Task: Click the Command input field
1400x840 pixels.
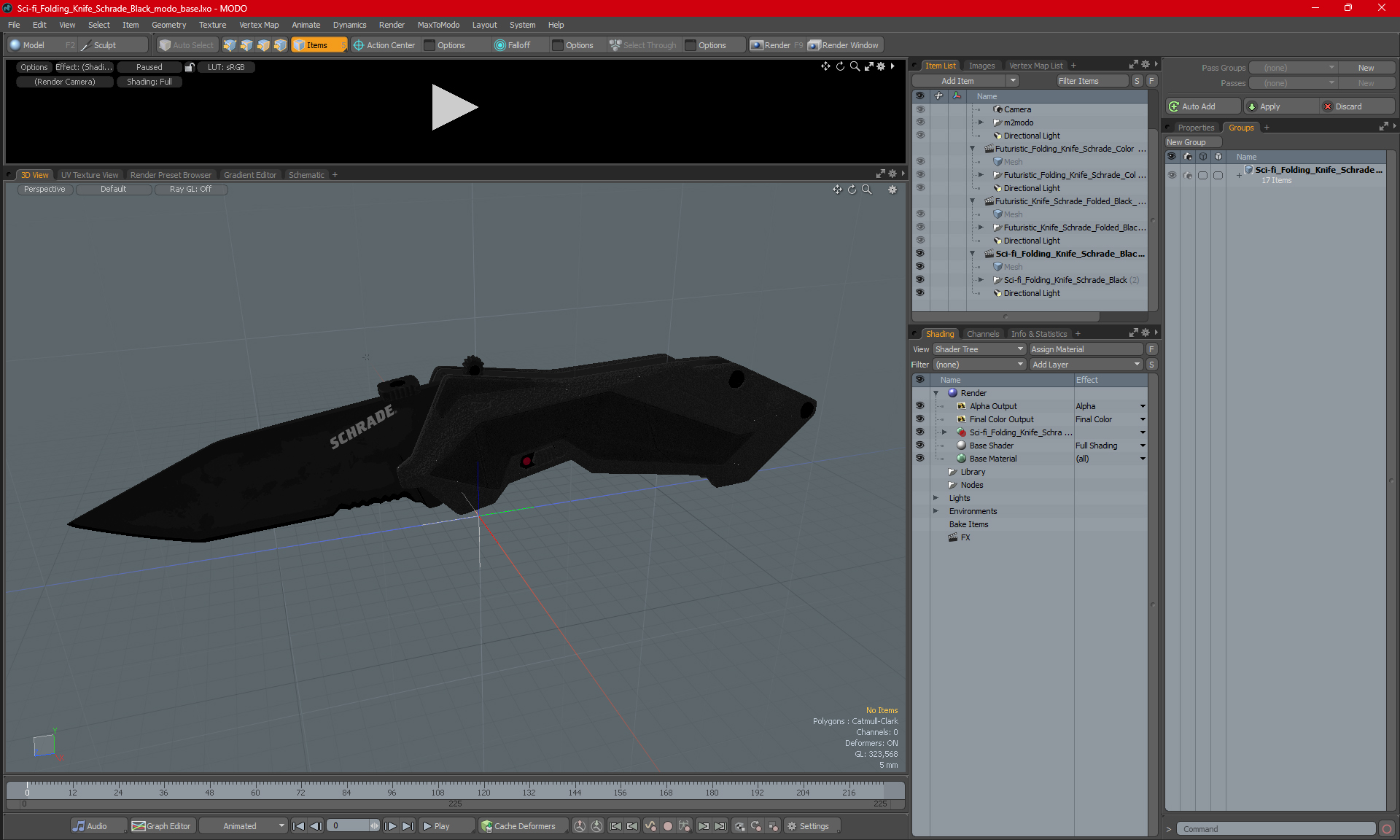Action: 1277,829
